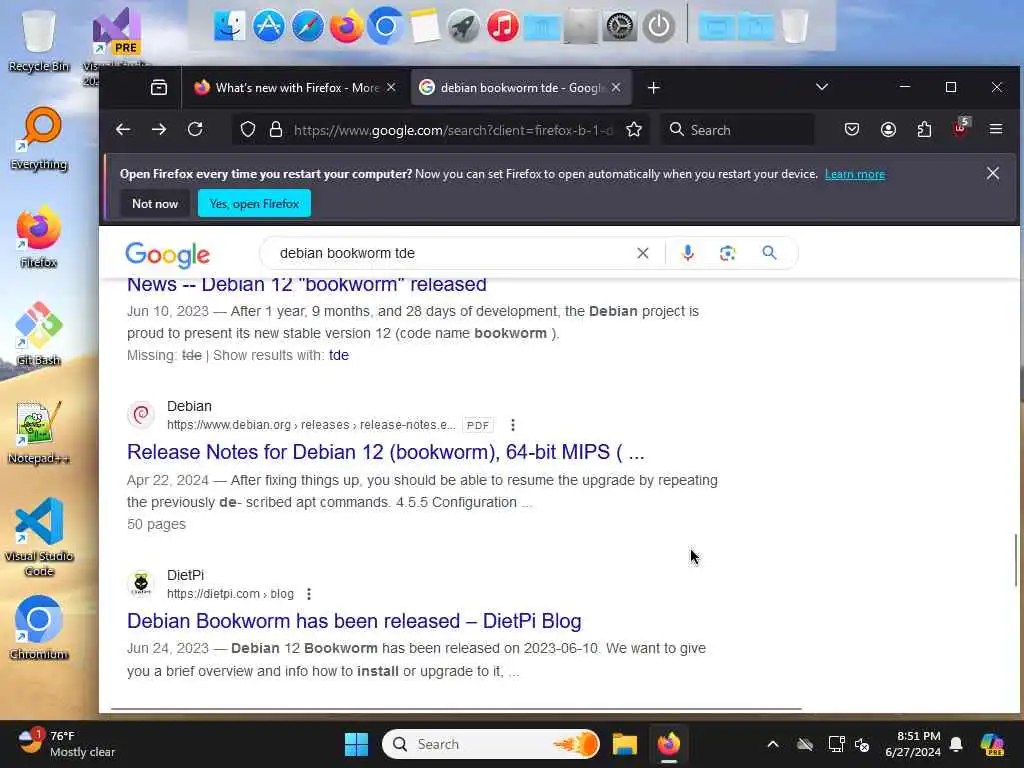Open File Explorer from taskbar
Image resolution: width=1024 pixels, height=768 pixels.
point(624,744)
